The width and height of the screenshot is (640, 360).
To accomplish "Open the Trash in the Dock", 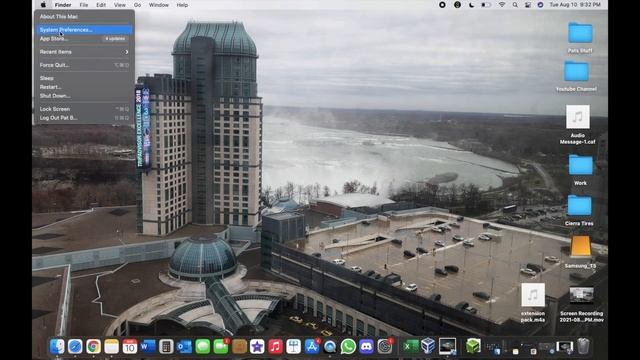I will [584, 347].
